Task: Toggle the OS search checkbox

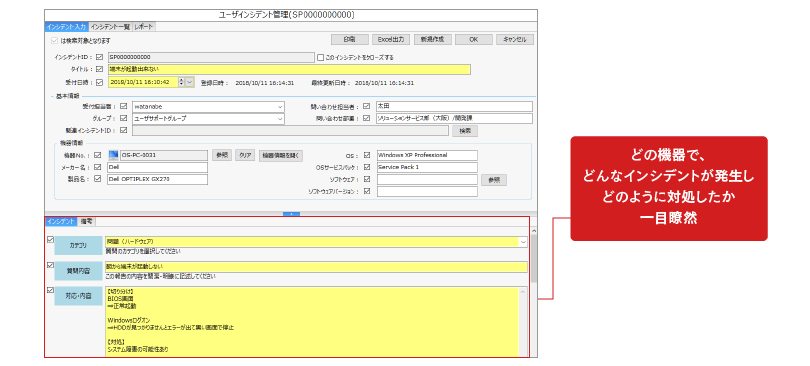Action: tap(367, 155)
